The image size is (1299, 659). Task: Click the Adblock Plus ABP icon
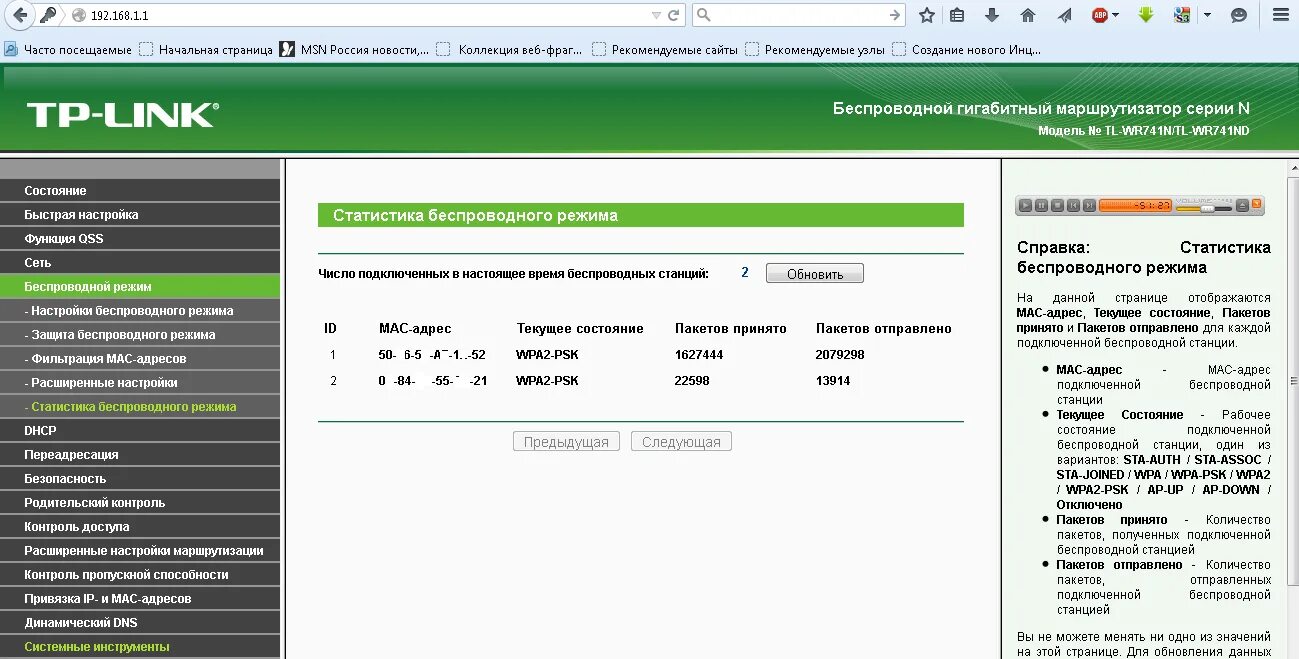click(1100, 15)
